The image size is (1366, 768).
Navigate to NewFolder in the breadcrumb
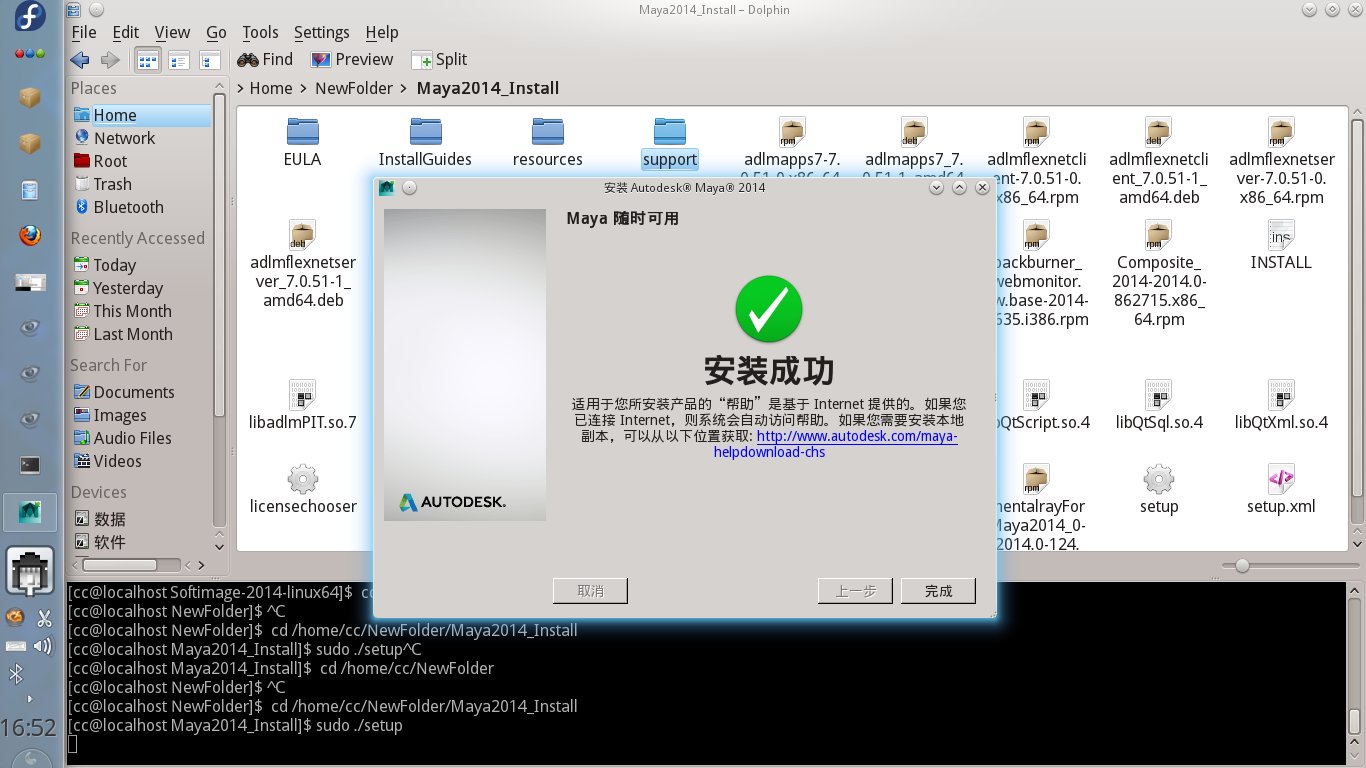tap(354, 89)
